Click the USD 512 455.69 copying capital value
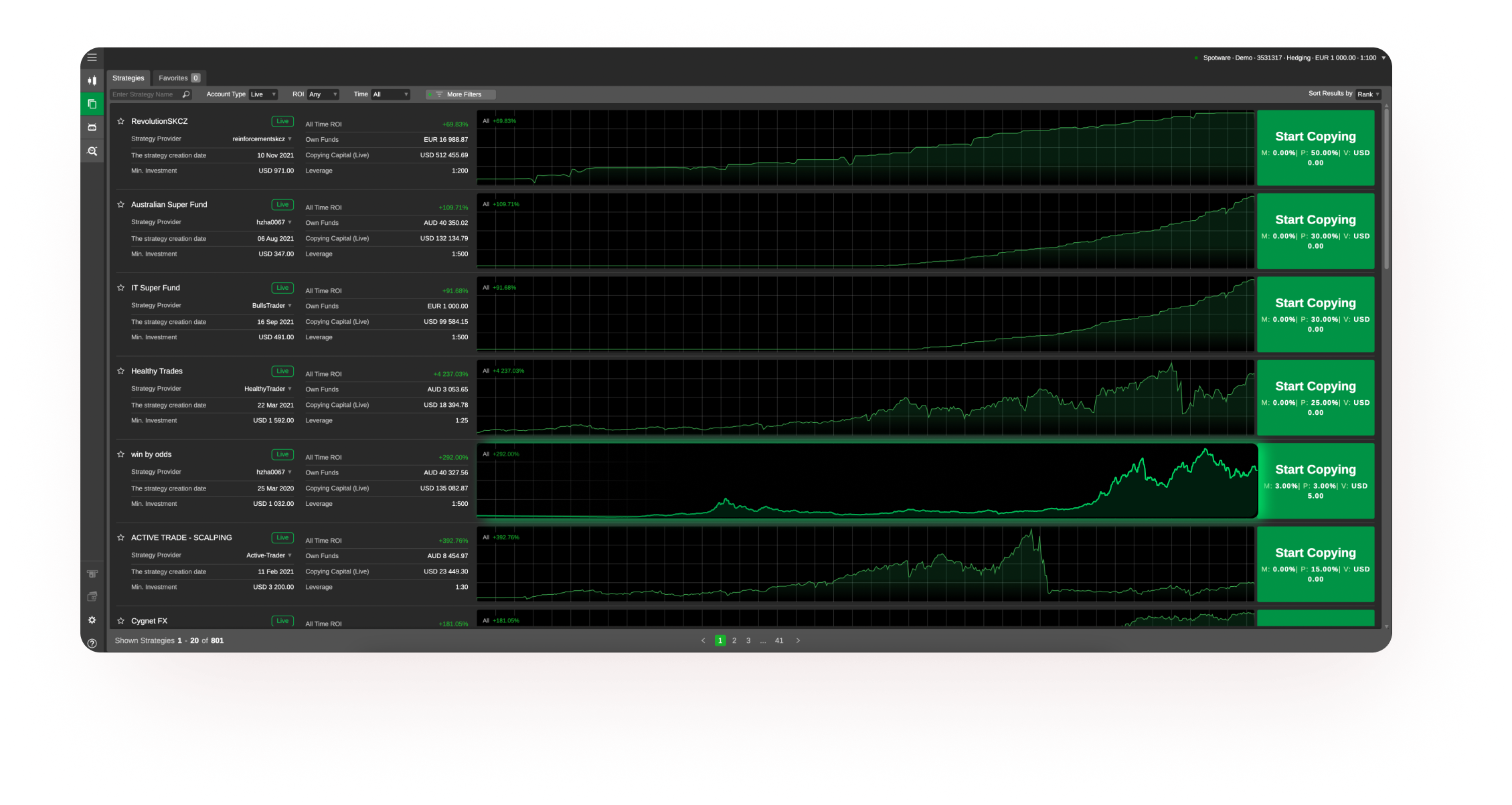 pos(444,155)
